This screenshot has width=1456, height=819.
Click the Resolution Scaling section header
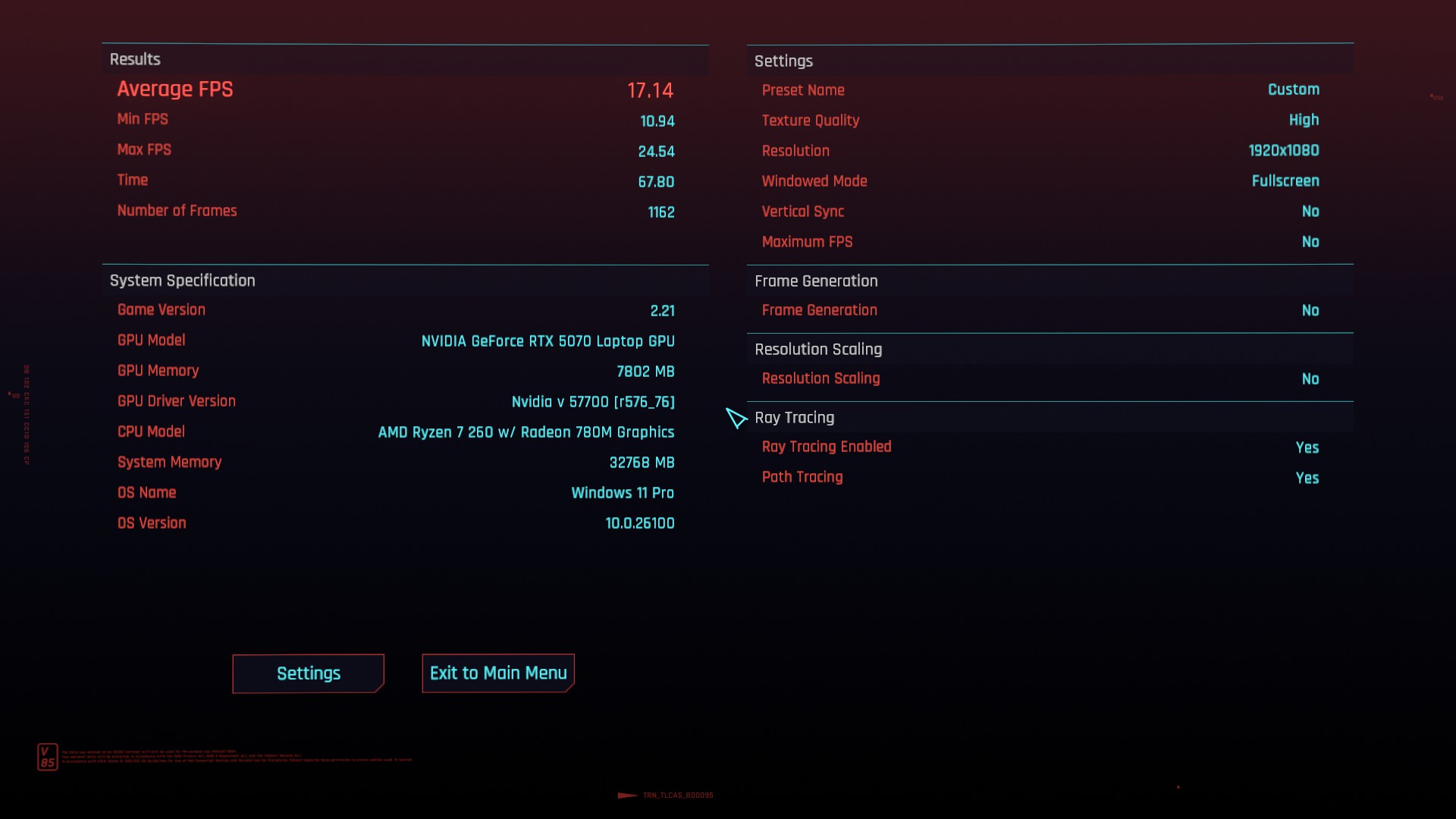pos(818,350)
